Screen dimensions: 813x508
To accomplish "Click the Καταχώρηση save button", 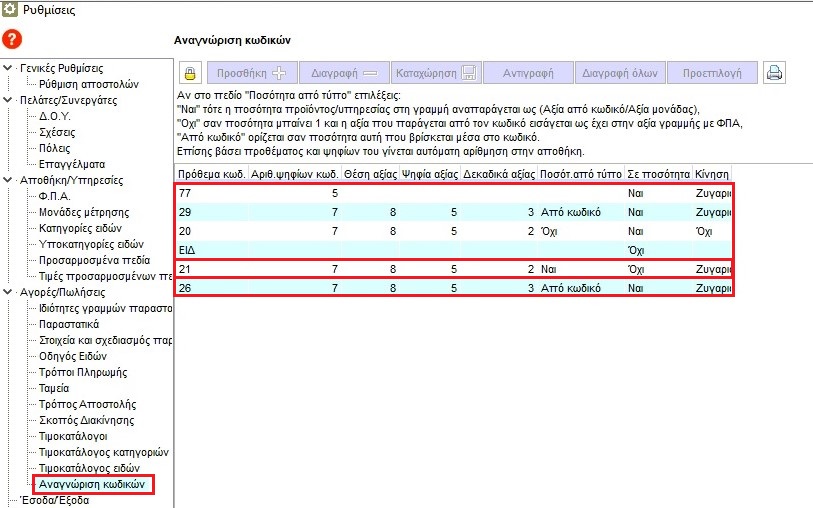I will 436,73.
